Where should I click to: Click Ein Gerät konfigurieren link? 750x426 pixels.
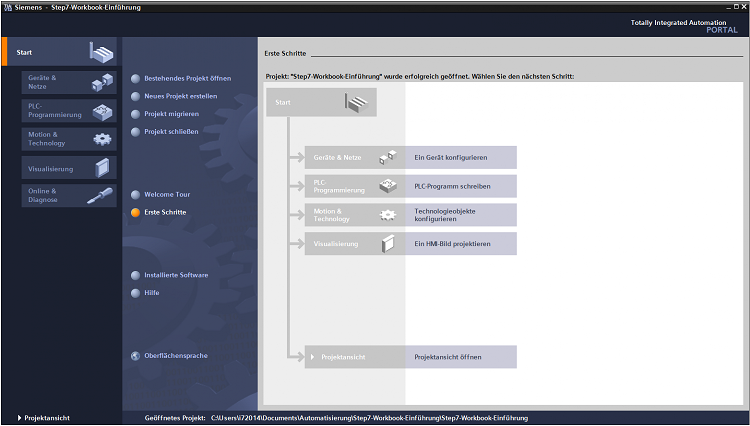[x=450, y=158]
